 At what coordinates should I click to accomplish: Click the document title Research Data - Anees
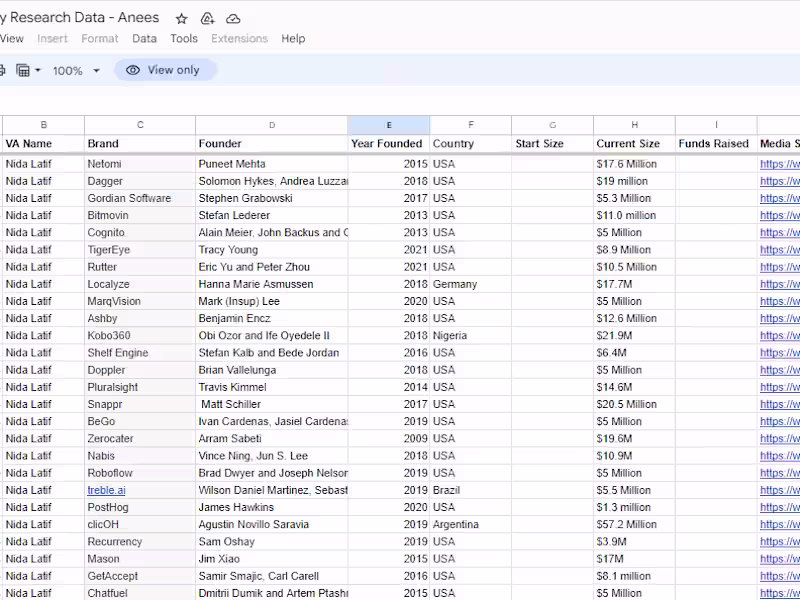(x=80, y=19)
